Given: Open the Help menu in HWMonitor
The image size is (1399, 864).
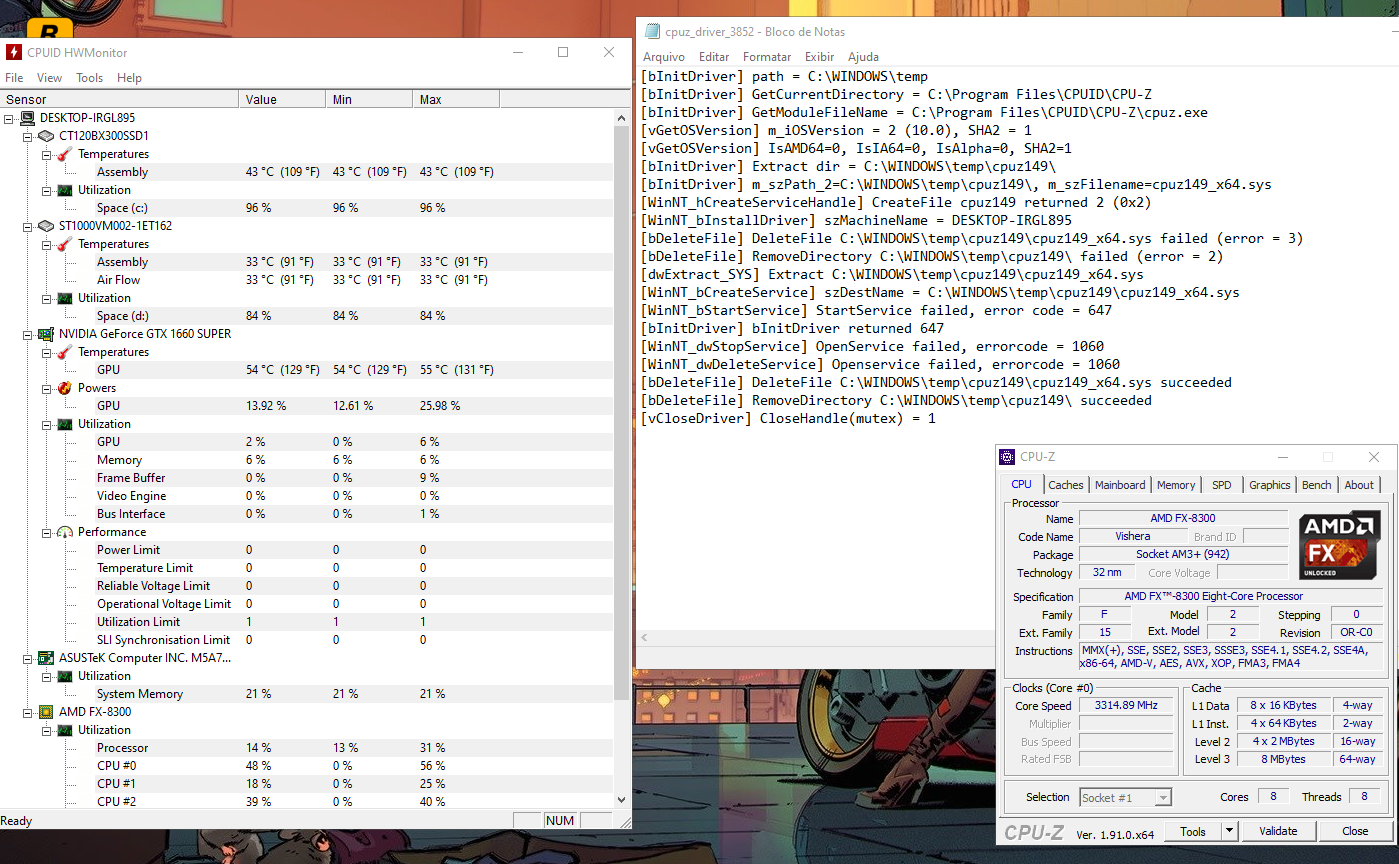Looking at the screenshot, I should [129, 78].
